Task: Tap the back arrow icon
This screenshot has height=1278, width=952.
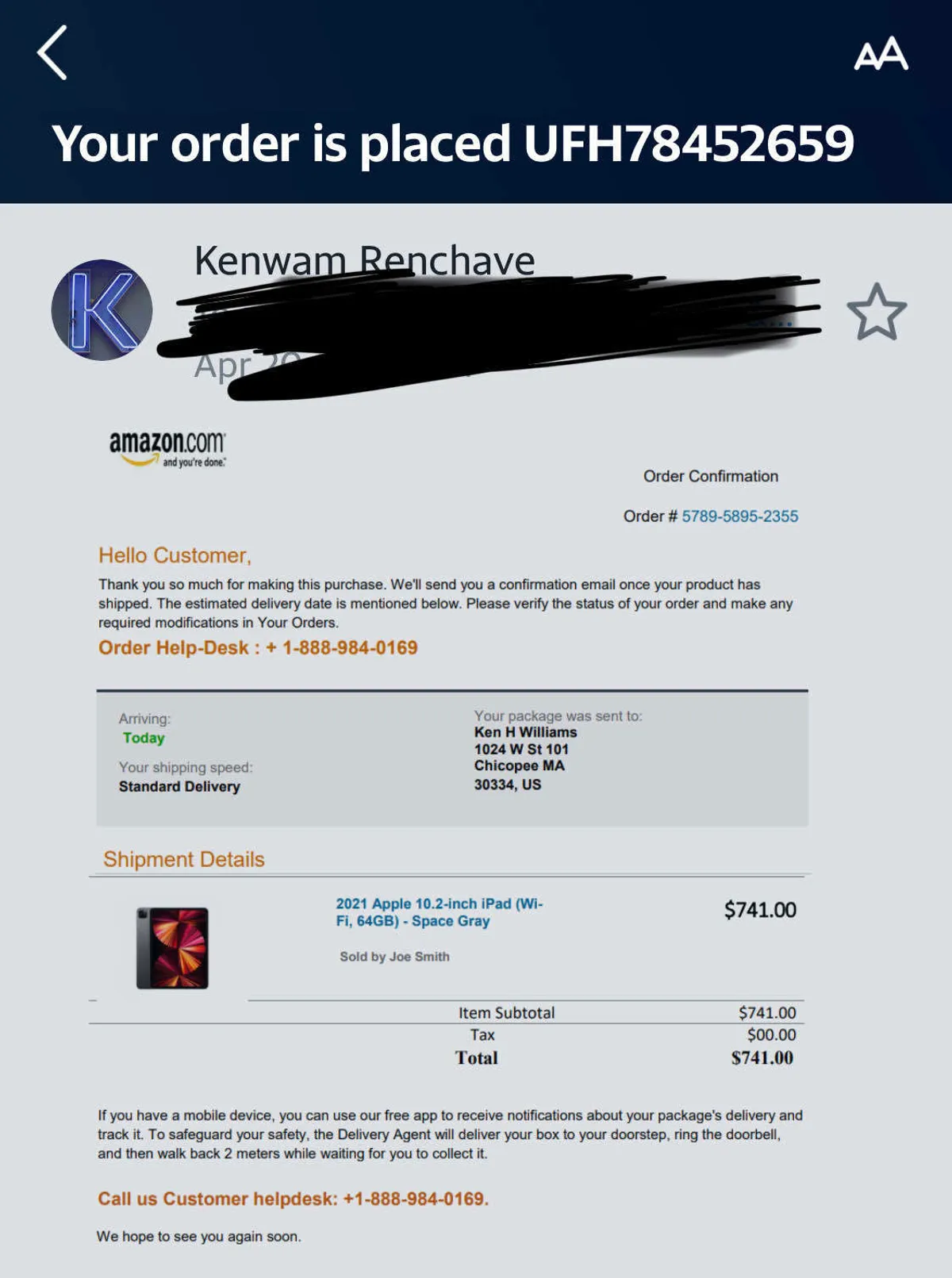Action: (52, 52)
